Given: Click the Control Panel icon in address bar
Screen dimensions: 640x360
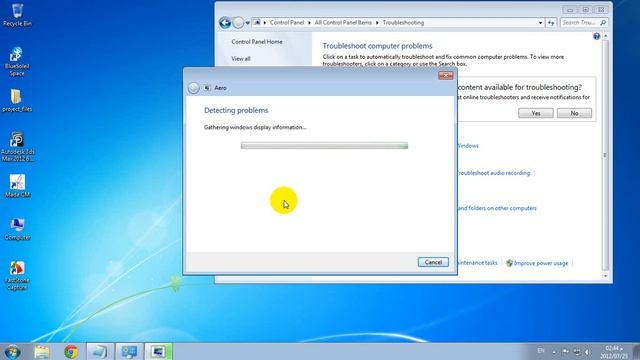Looking at the screenshot, I should [257, 22].
